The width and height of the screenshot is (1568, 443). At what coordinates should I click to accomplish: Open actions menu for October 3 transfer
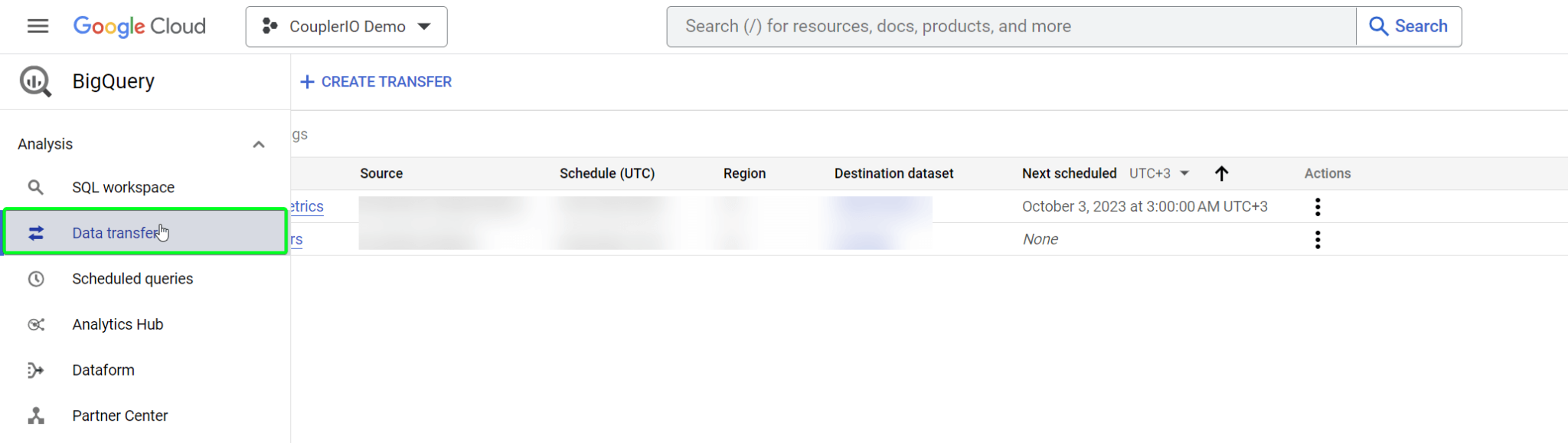(1318, 207)
